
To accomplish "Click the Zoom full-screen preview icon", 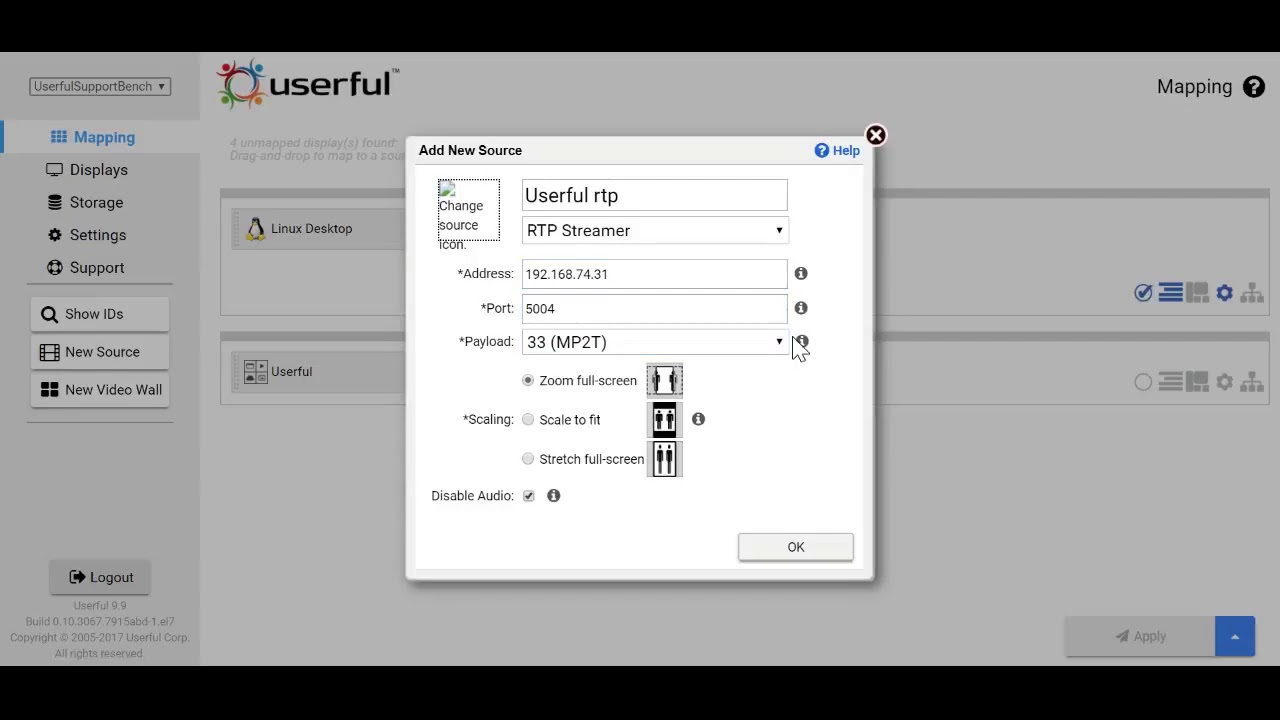I will [x=665, y=380].
